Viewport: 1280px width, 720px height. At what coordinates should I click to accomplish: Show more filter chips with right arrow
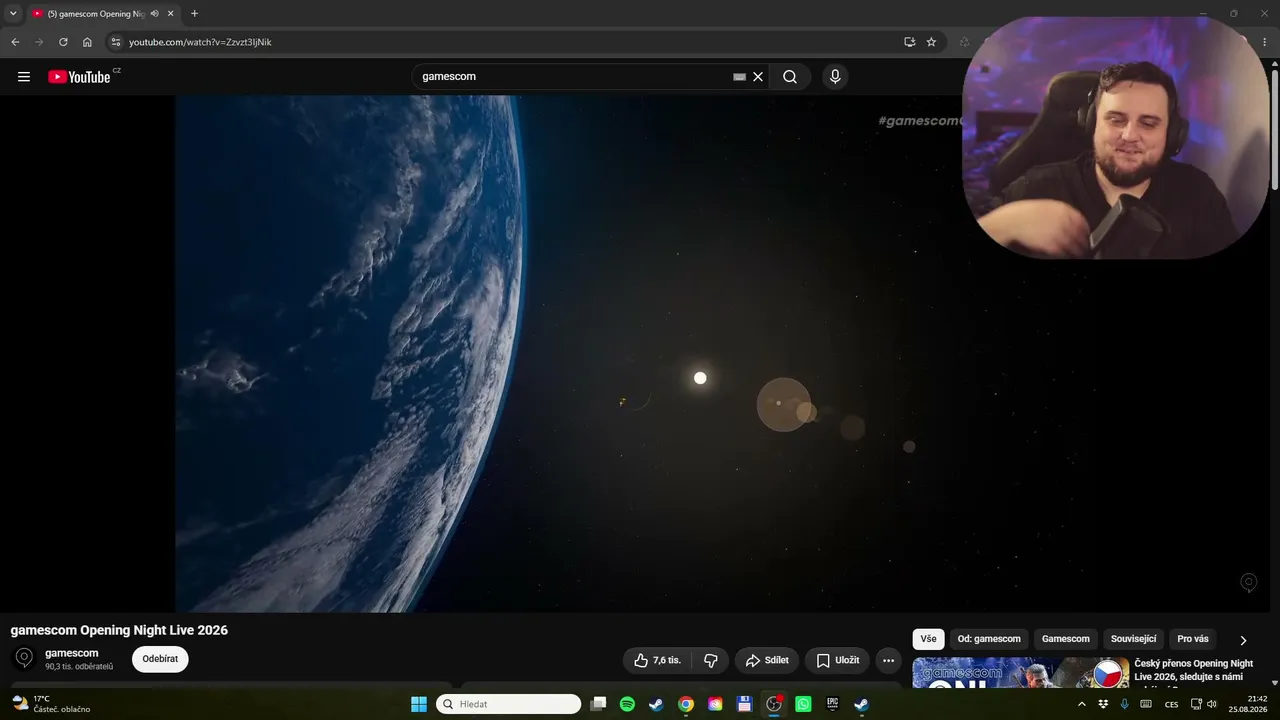pyautogui.click(x=1243, y=640)
